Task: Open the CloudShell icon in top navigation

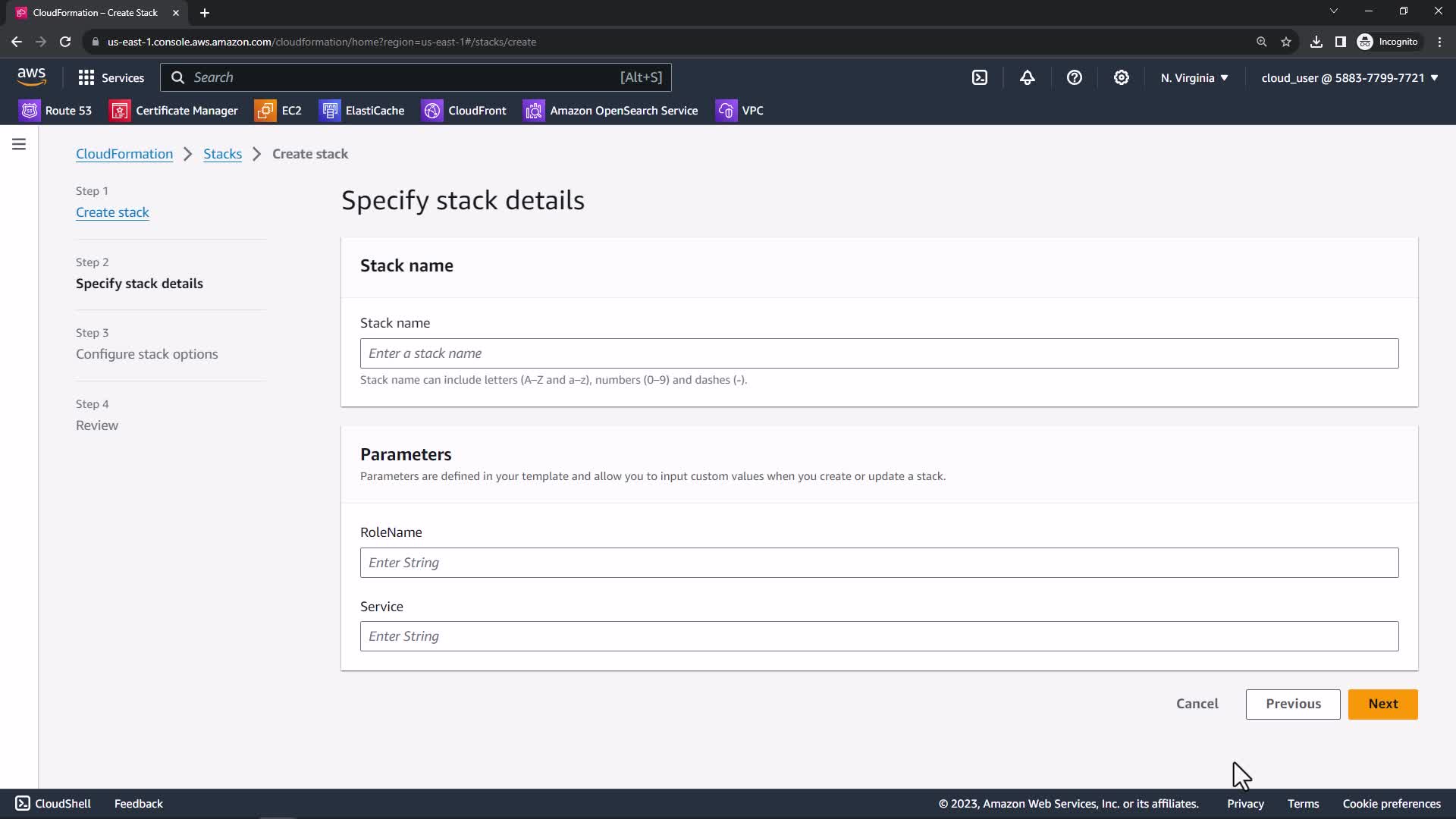Action: tap(980, 77)
